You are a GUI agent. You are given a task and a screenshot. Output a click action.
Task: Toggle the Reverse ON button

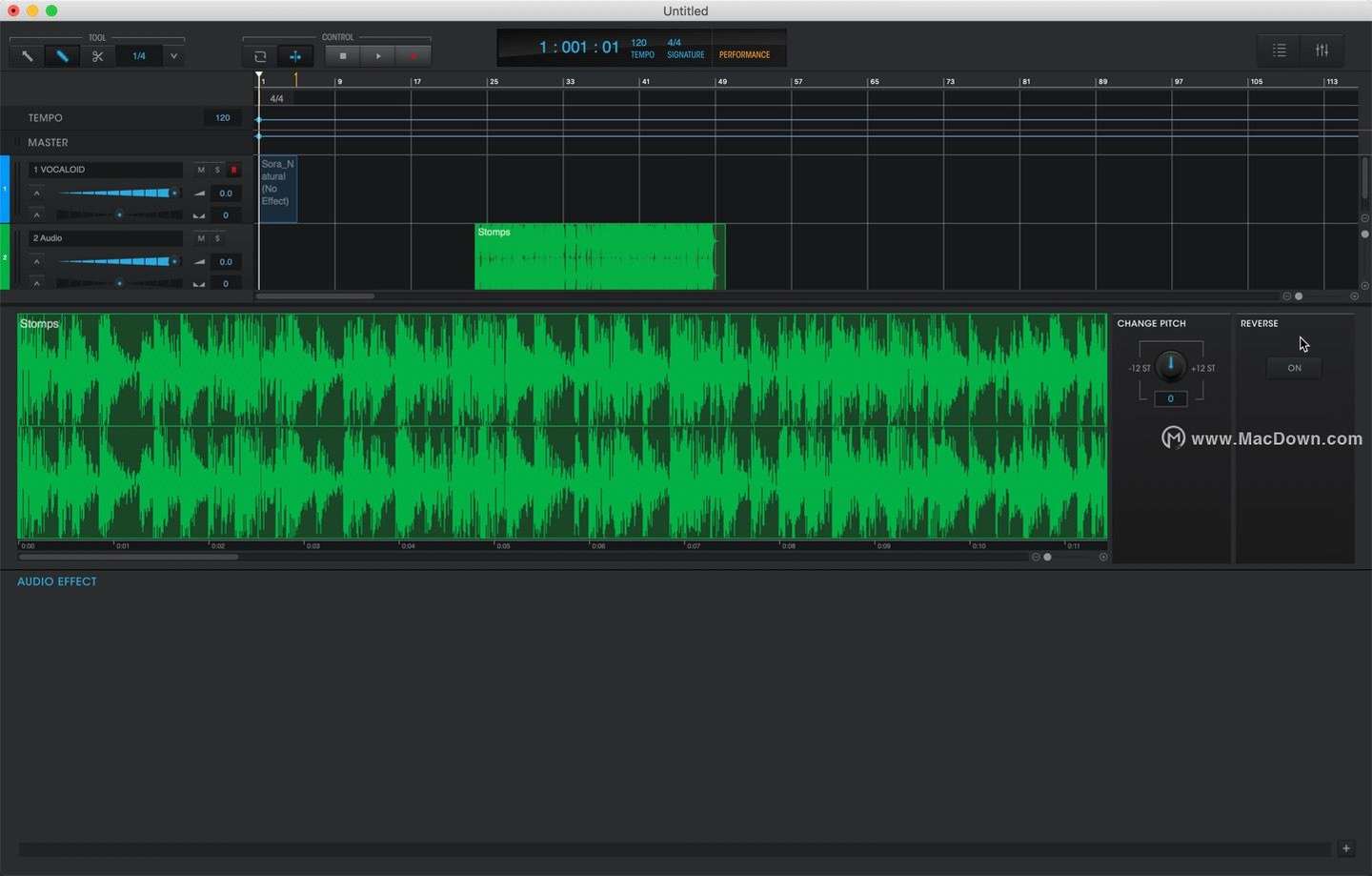[x=1294, y=368]
